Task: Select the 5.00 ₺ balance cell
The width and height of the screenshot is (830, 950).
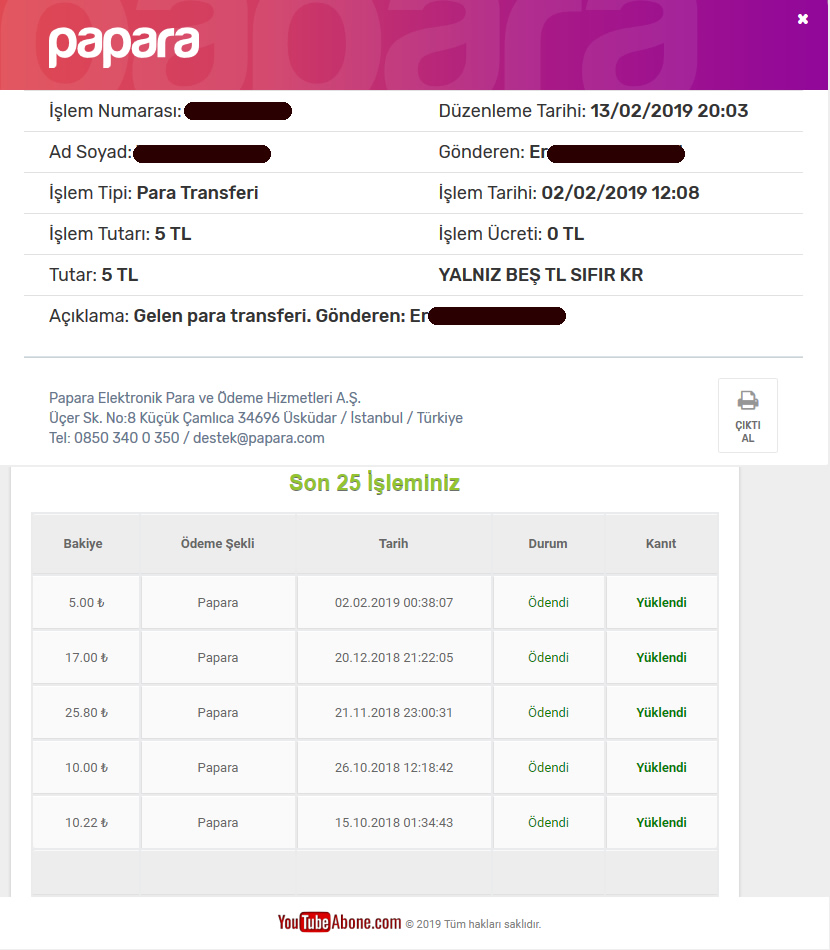Action: pyautogui.click(x=86, y=602)
